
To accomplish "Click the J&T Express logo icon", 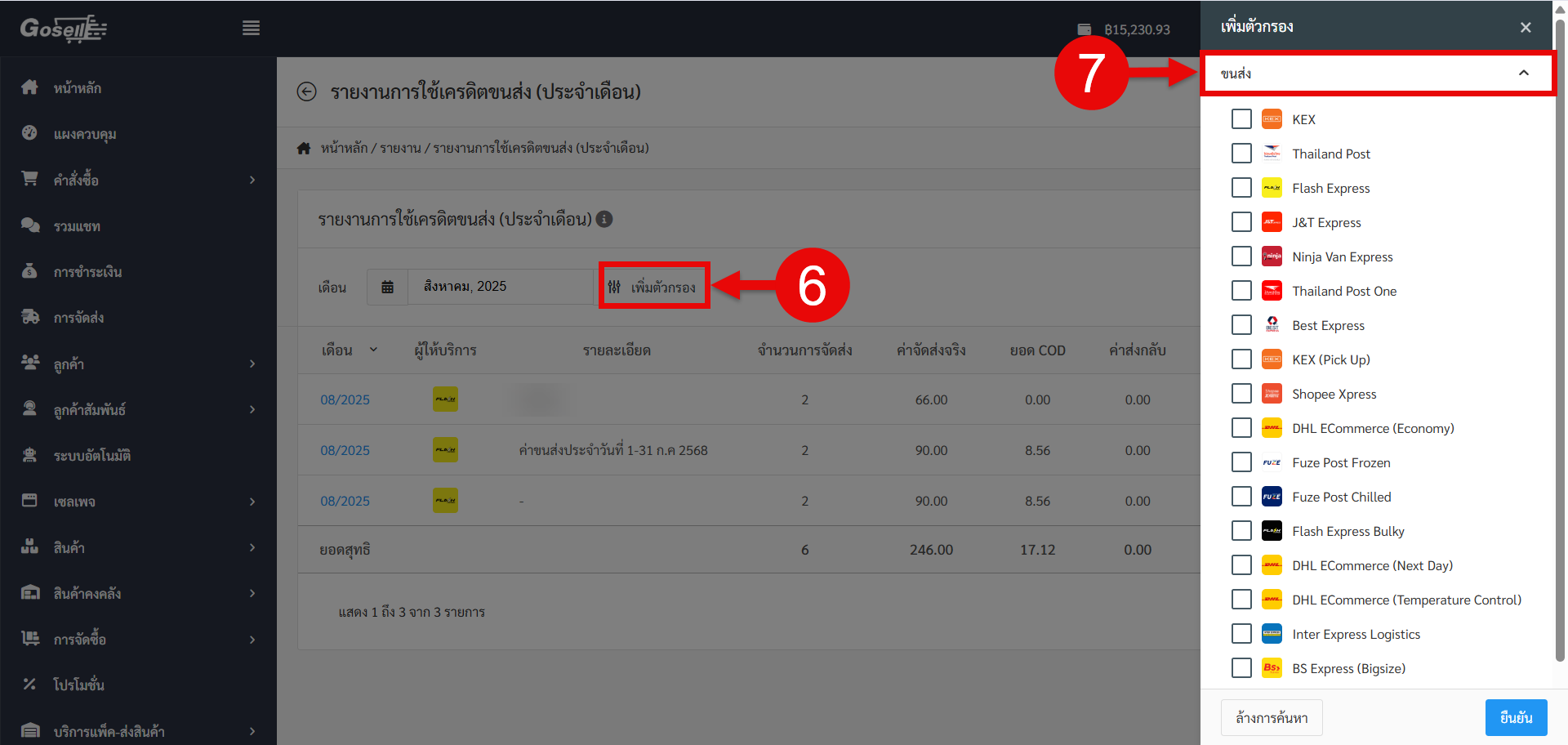I will pos(1272,222).
